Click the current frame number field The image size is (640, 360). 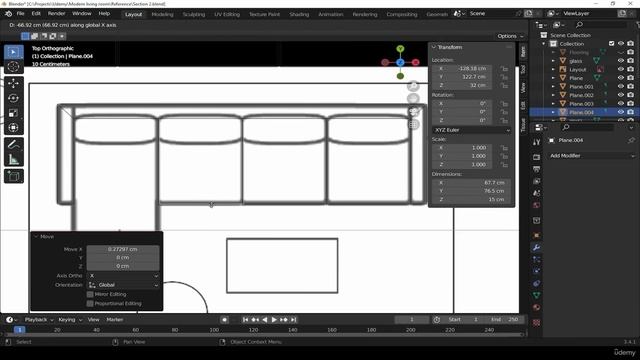412,320
